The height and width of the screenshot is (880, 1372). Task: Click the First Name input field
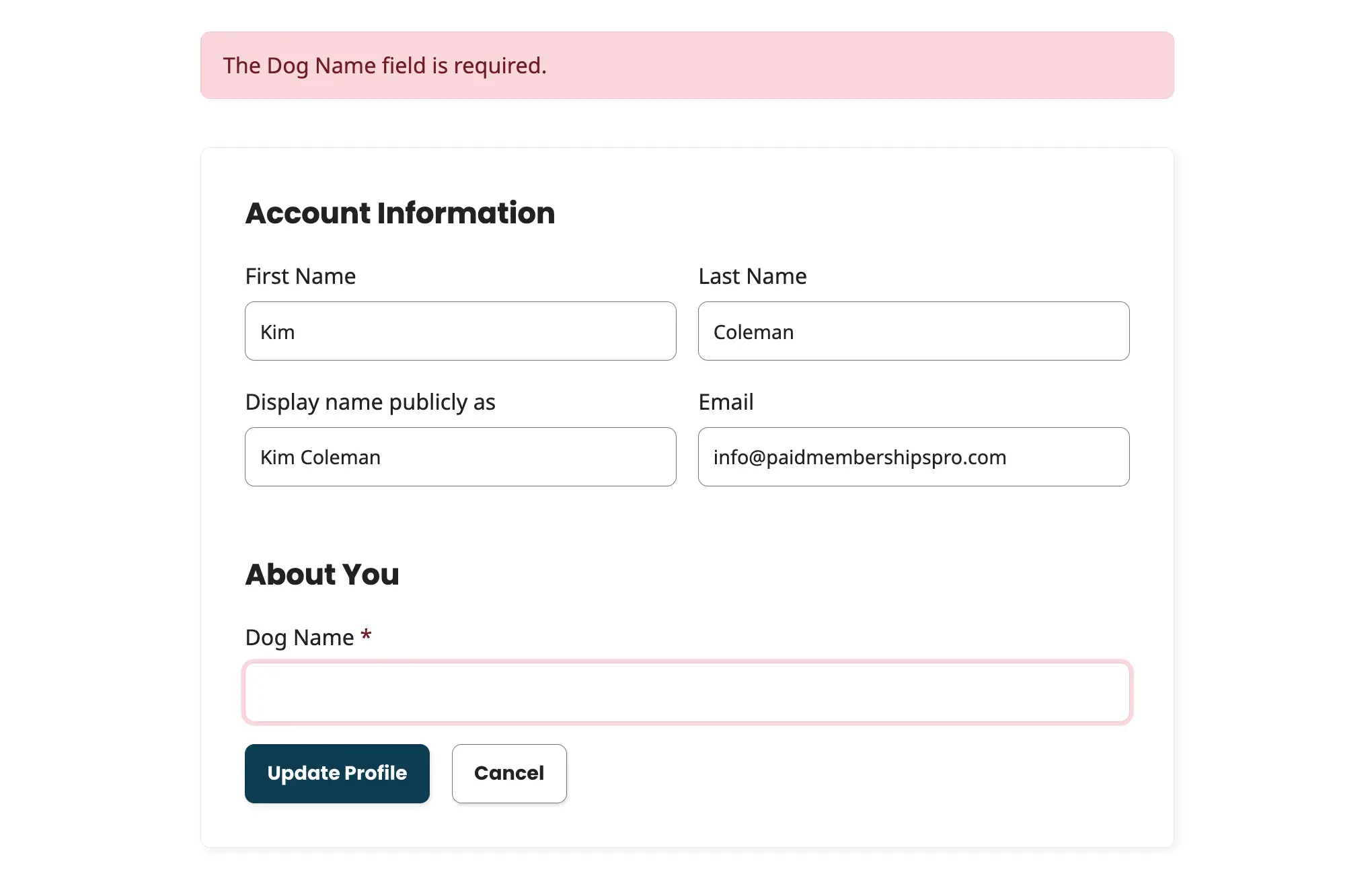(x=460, y=331)
